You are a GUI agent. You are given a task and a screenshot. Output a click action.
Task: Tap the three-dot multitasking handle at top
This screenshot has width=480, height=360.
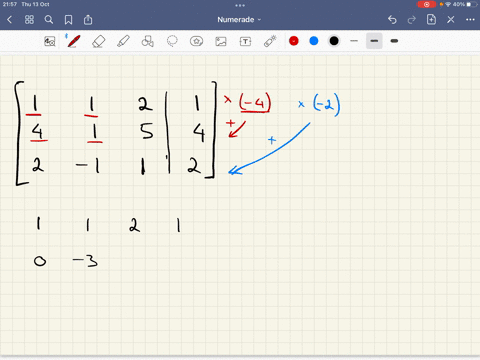pyautogui.click(x=240, y=5)
